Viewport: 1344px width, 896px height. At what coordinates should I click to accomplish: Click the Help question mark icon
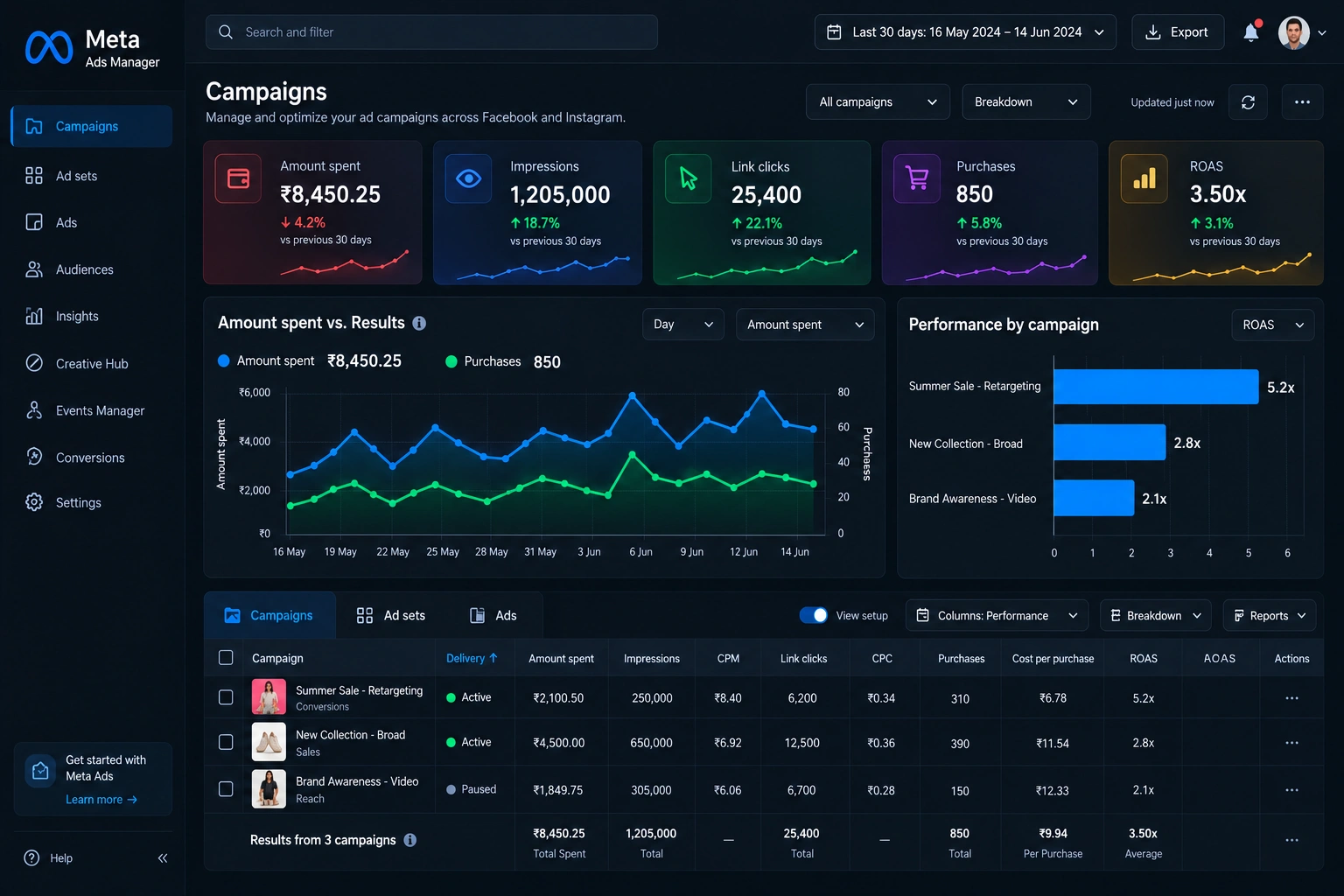click(x=31, y=858)
